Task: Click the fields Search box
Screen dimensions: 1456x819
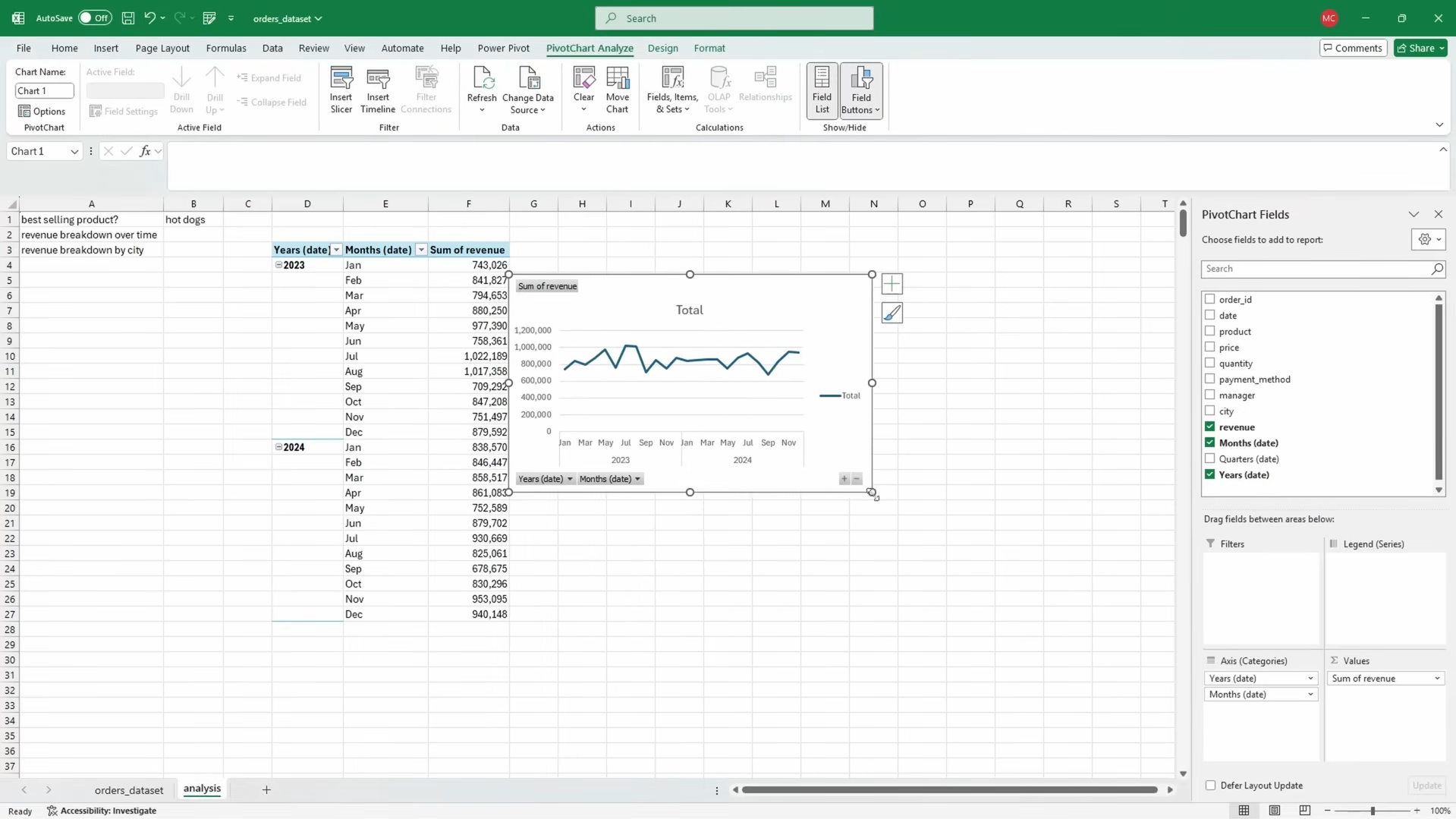Action: pos(1322,269)
